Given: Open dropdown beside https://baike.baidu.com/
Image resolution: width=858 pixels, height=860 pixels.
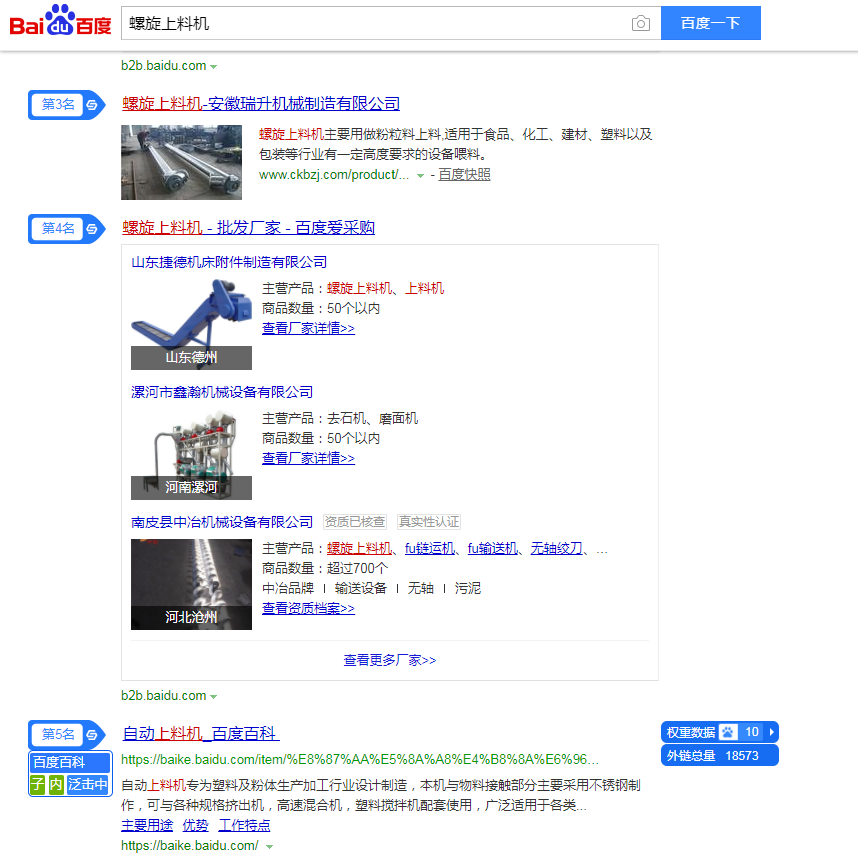Looking at the screenshot, I should point(269,847).
